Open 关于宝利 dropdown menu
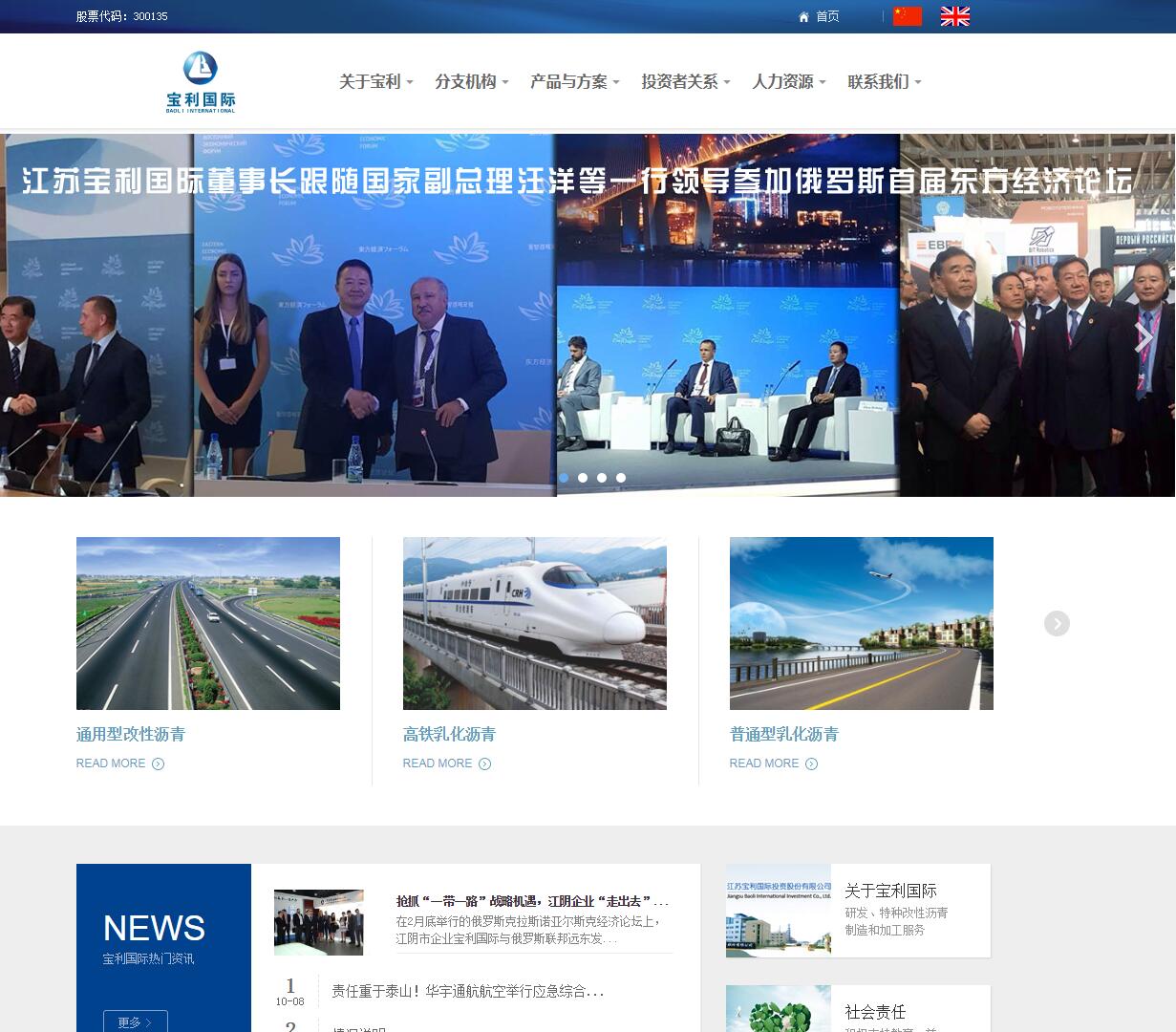1176x1032 pixels. (376, 82)
